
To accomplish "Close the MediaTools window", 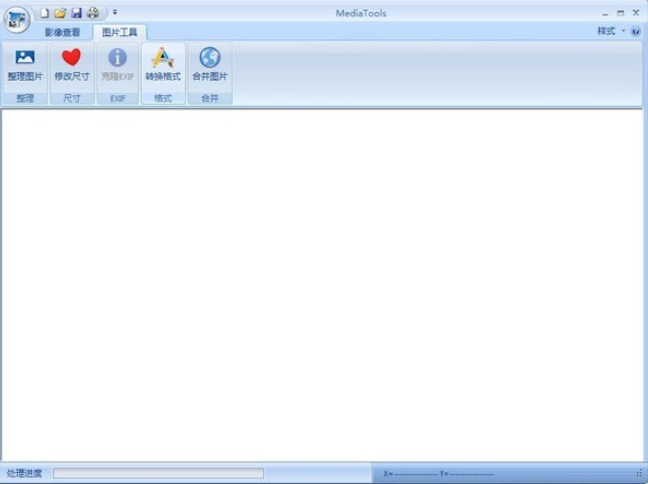I will [x=636, y=13].
